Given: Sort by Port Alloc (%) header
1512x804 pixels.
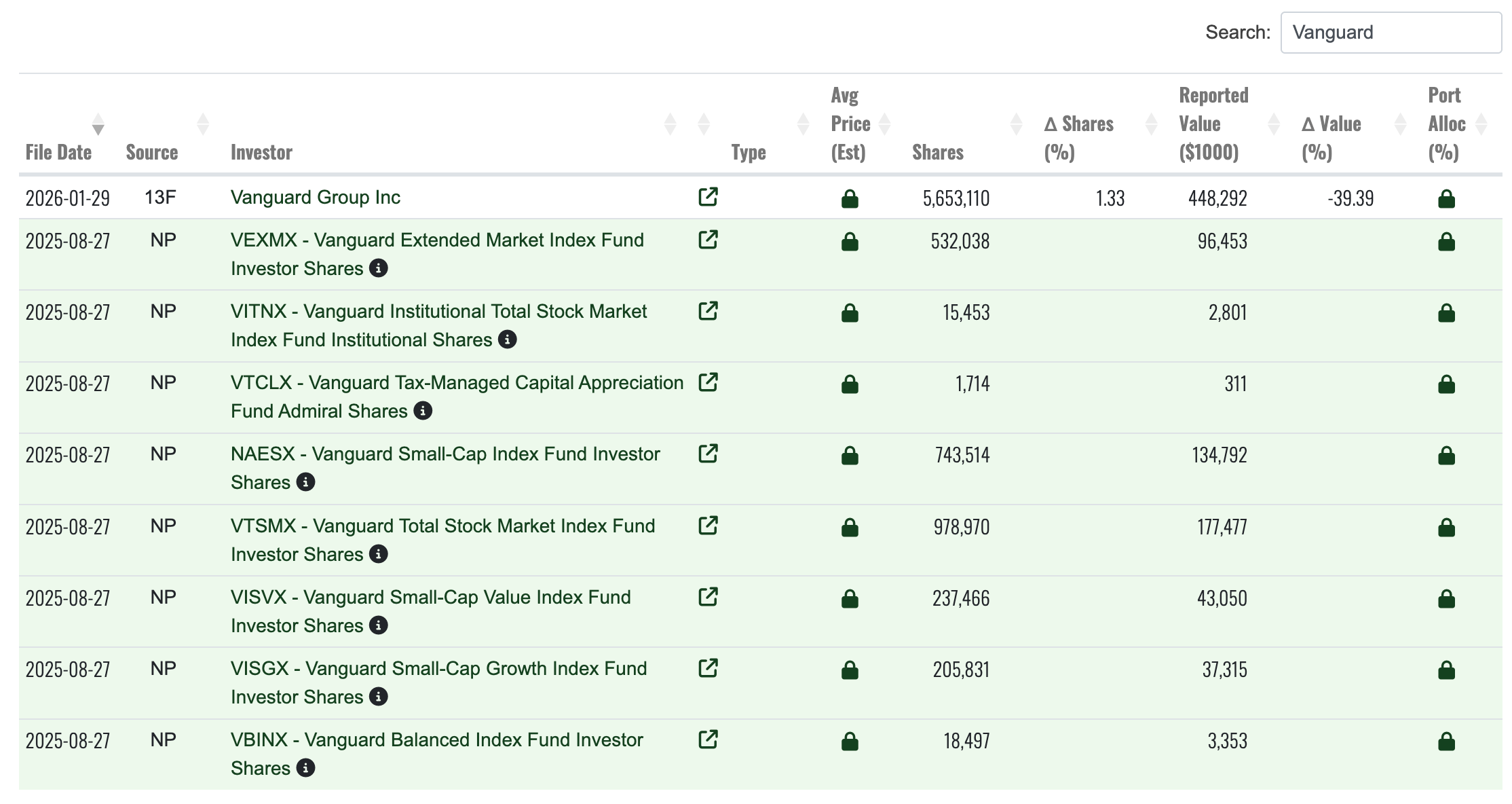Looking at the screenshot, I should tap(1446, 124).
